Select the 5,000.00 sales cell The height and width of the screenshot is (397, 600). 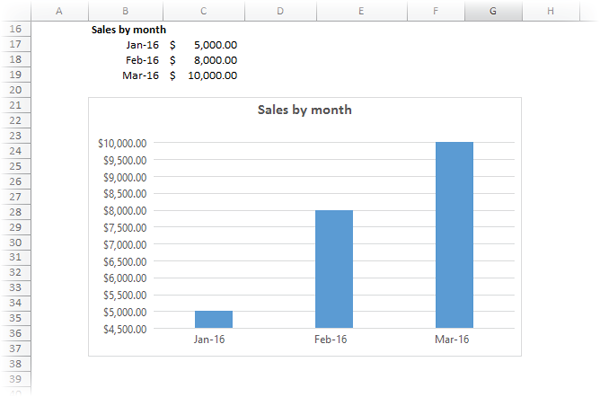204,45
